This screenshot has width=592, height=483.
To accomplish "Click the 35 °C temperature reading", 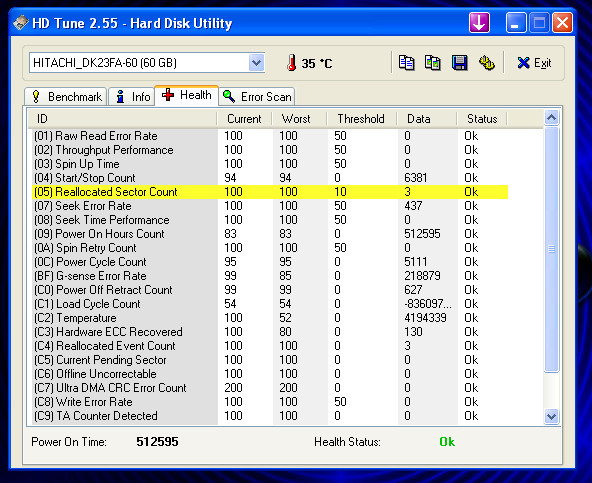I will (x=317, y=63).
